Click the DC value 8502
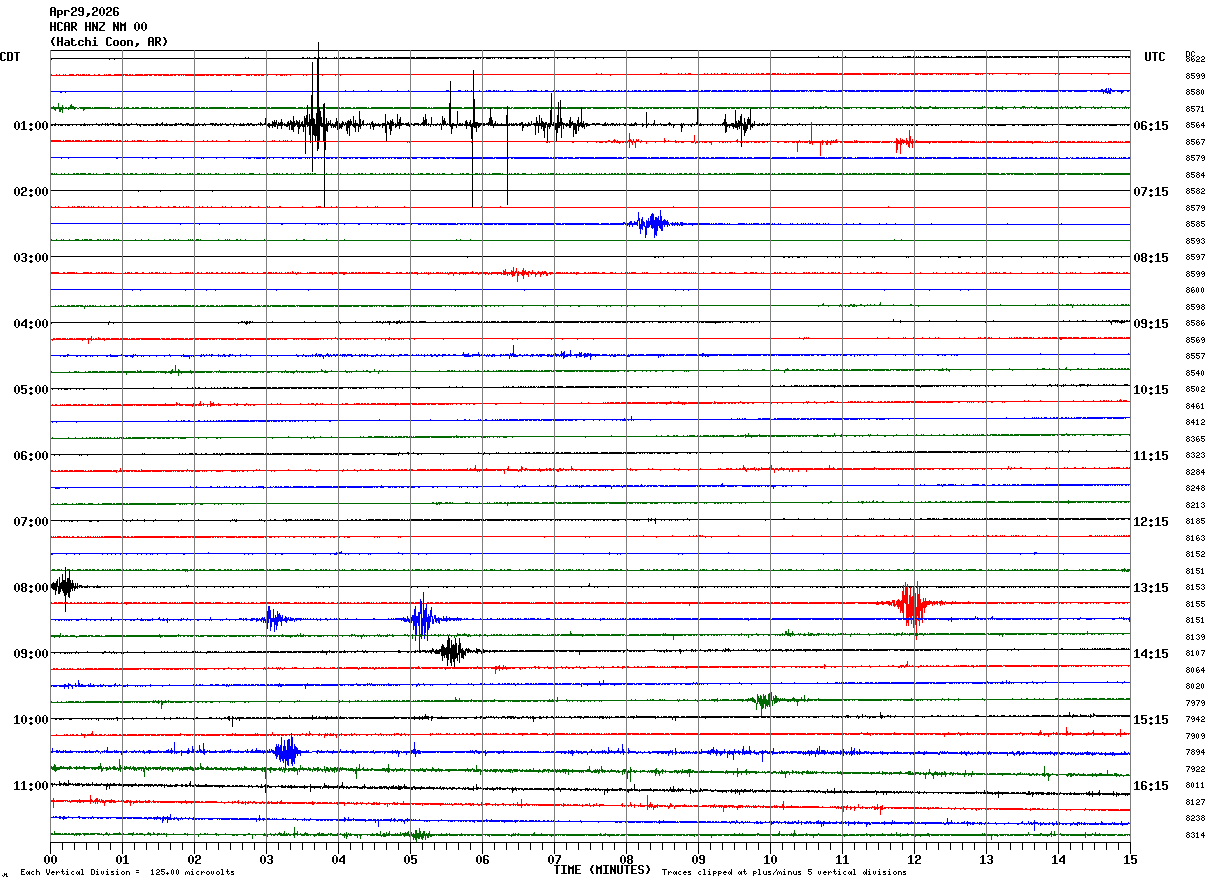 1195,390
